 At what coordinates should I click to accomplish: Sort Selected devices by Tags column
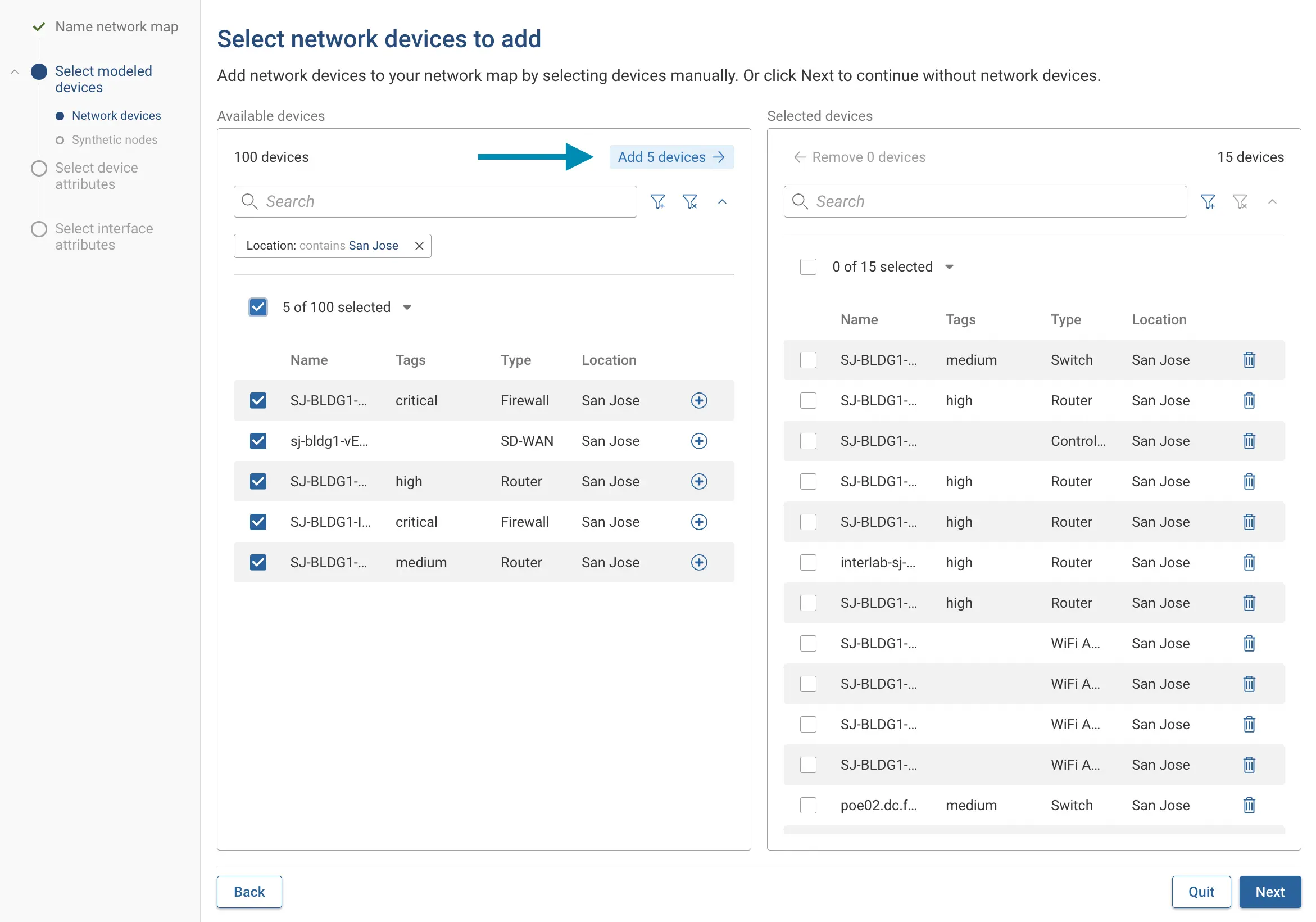click(x=961, y=319)
